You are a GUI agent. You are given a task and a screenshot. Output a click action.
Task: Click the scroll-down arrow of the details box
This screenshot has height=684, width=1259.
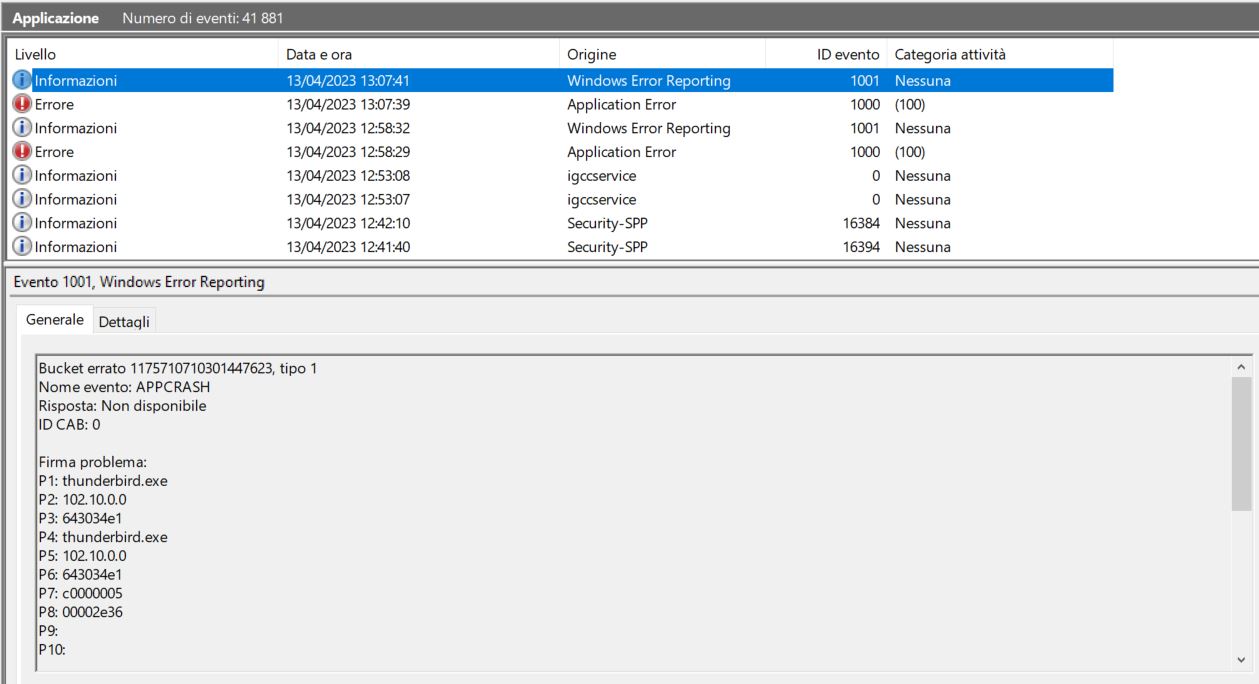pos(1242,659)
